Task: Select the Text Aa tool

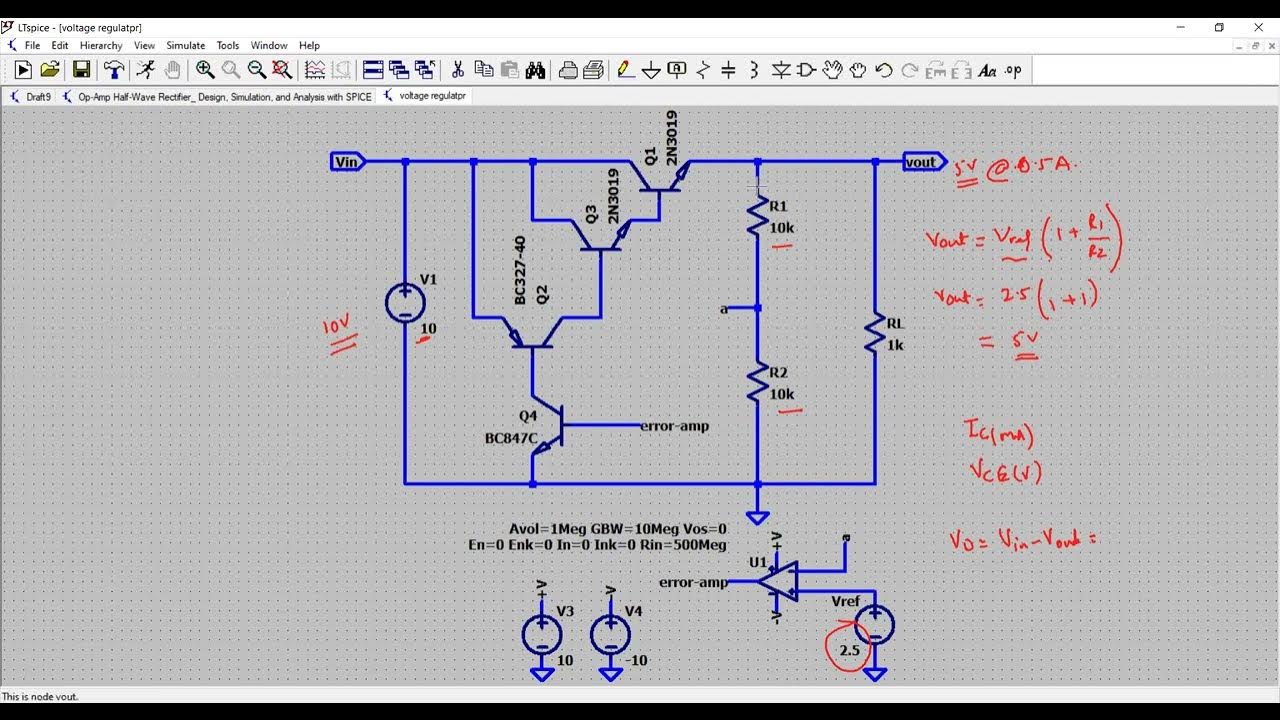Action: click(x=987, y=70)
